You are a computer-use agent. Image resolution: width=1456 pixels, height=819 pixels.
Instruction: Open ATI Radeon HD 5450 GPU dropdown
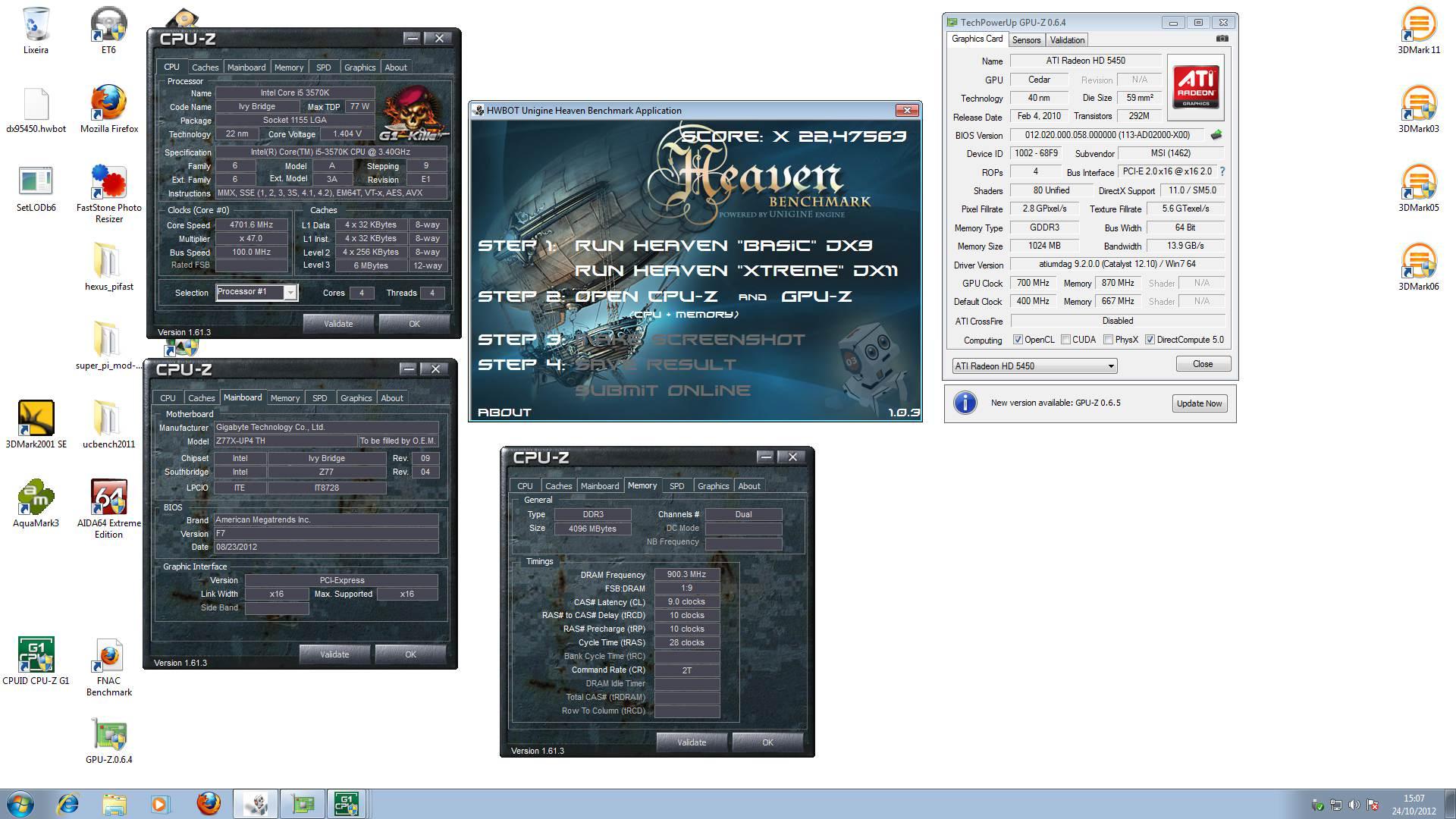tap(1034, 366)
